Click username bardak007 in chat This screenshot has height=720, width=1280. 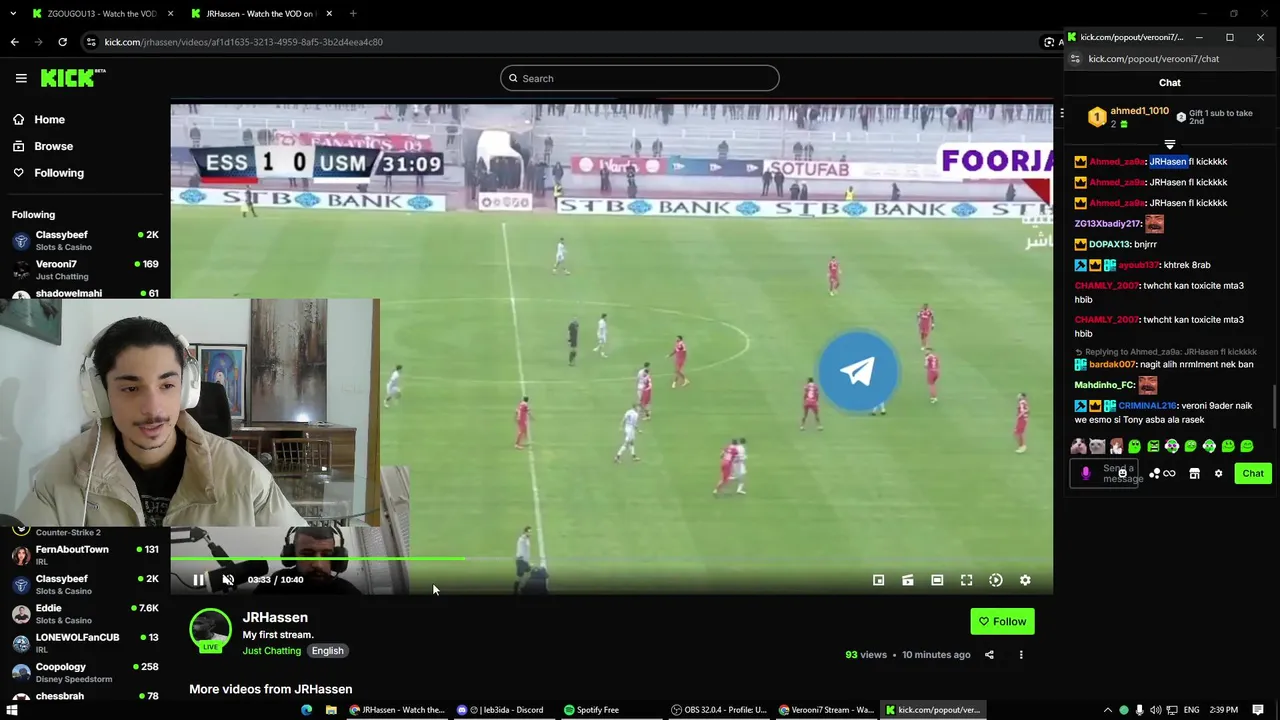tap(1112, 365)
